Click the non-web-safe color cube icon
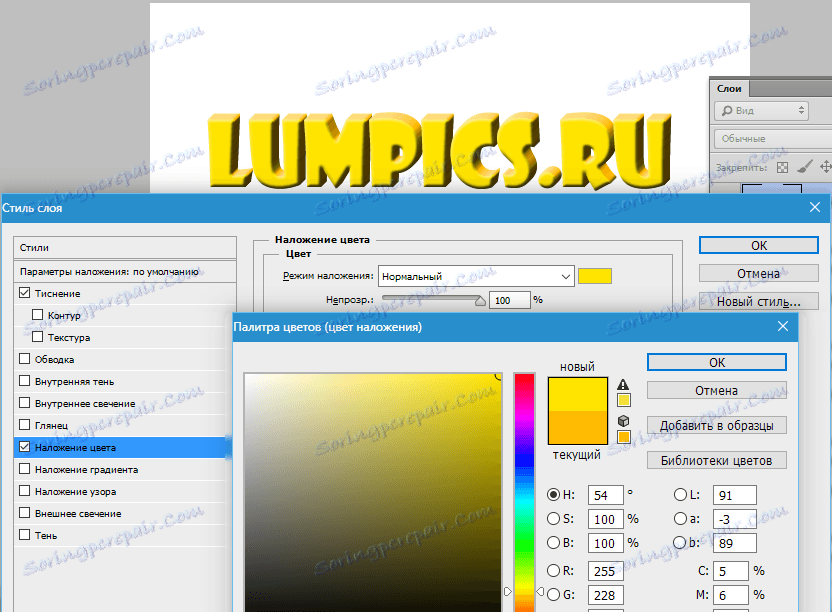This screenshot has height=612, width=832. coord(623,421)
